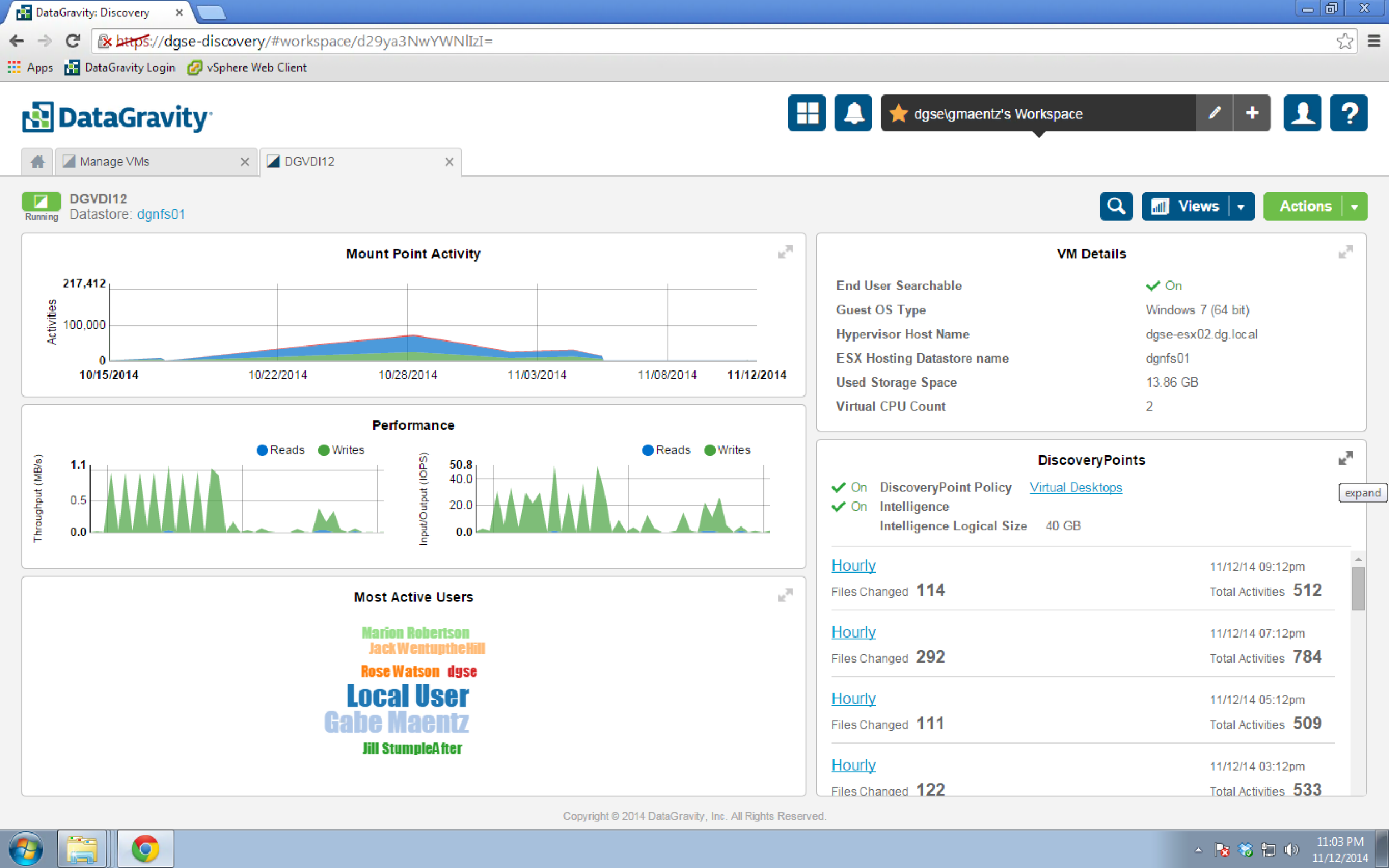
Task: Open File Explorer from taskbar
Action: pos(82,849)
